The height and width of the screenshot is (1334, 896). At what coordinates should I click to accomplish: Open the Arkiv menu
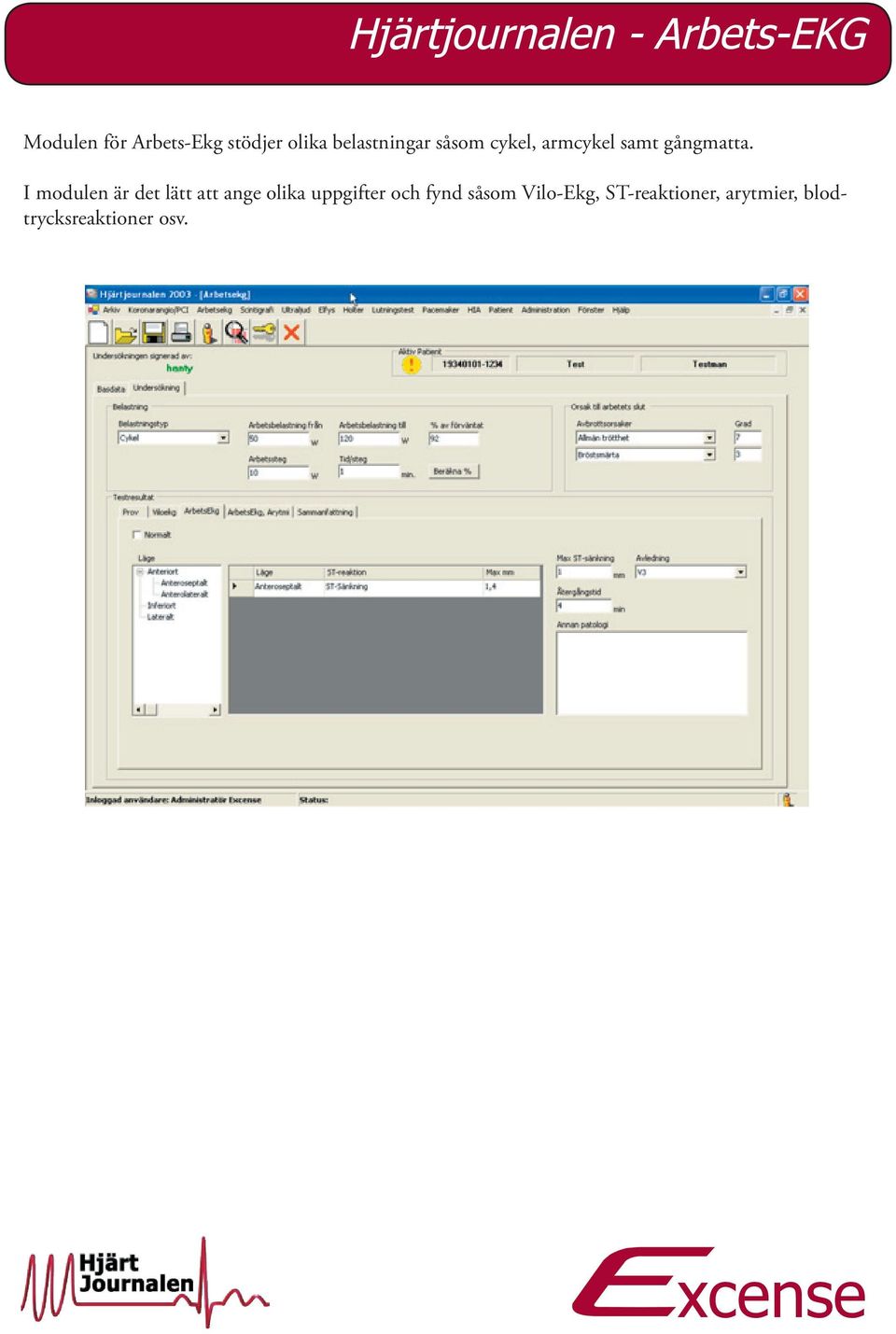(x=111, y=310)
